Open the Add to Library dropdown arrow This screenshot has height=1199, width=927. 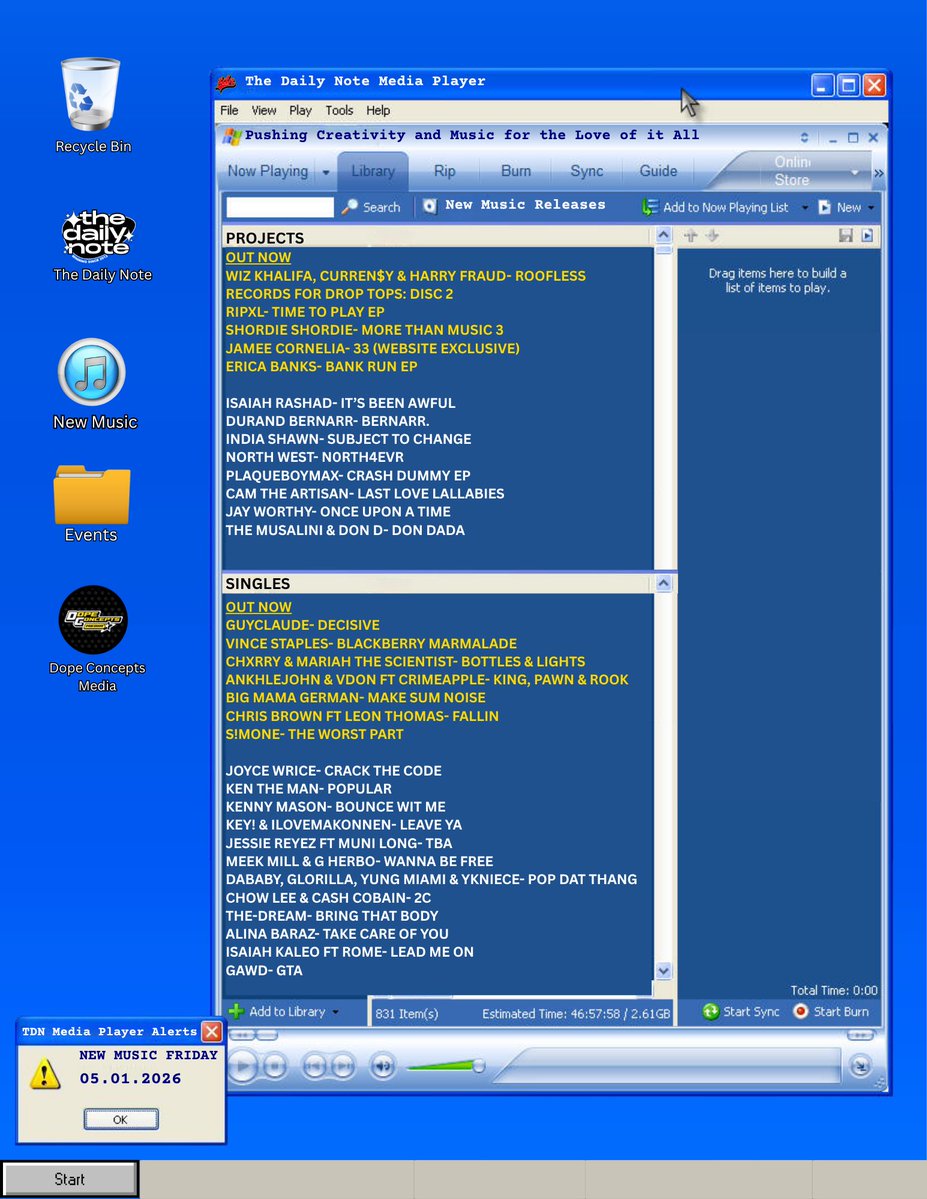point(335,1012)
